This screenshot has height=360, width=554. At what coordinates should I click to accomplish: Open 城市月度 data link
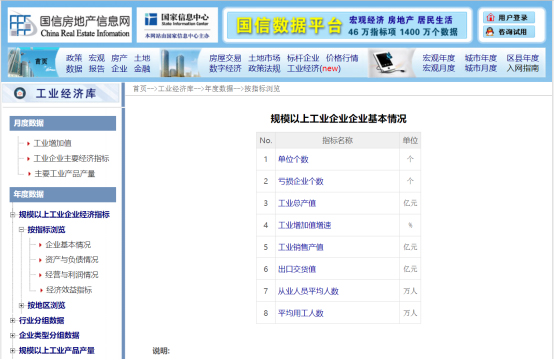coord(481,68)
